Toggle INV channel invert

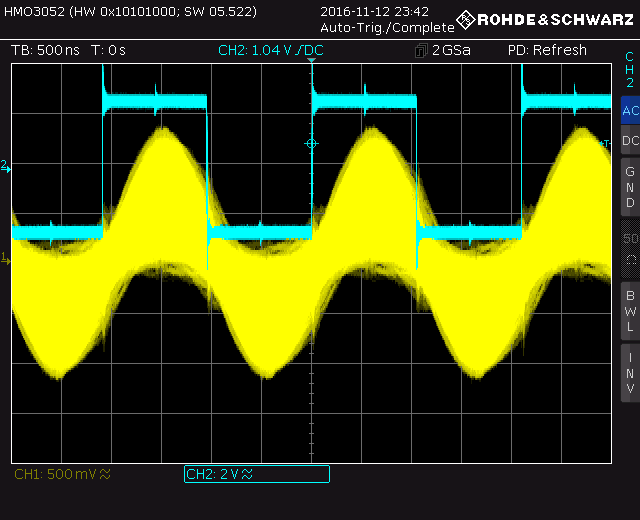[629, 373]
